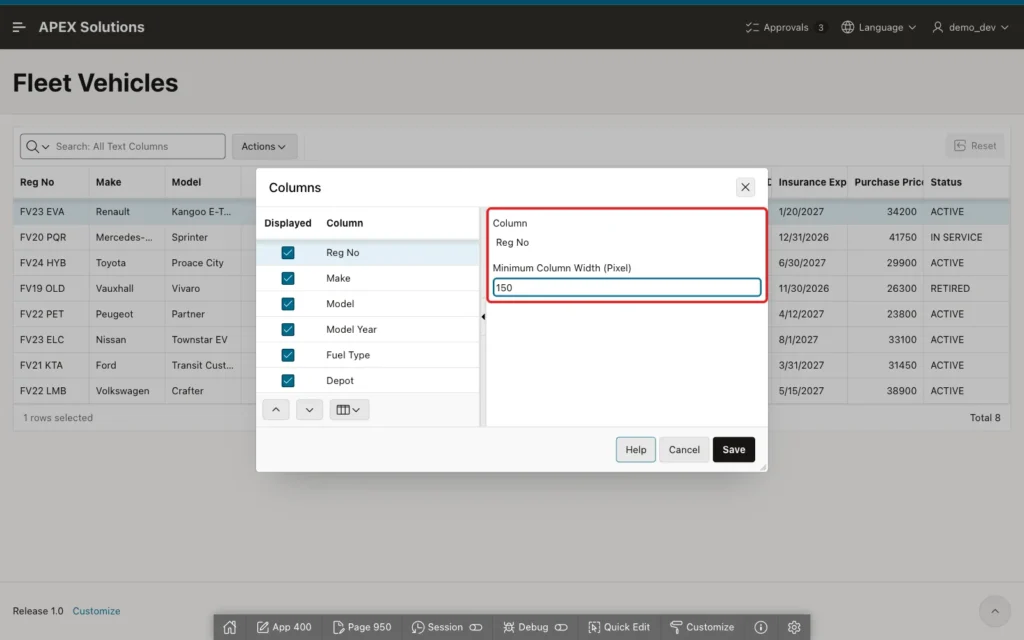
Task: Click the Search All Text Columns field
Action: [x=137, y=146]
